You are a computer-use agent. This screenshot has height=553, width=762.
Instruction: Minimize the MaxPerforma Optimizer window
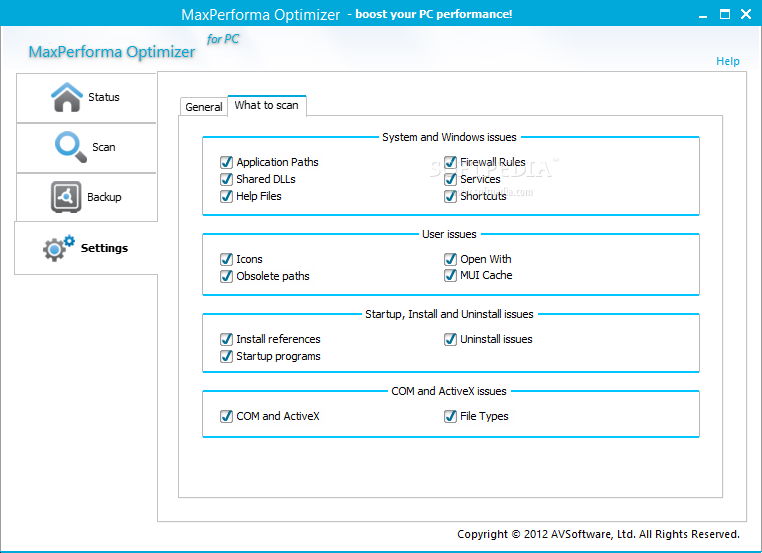click(703, 15)
